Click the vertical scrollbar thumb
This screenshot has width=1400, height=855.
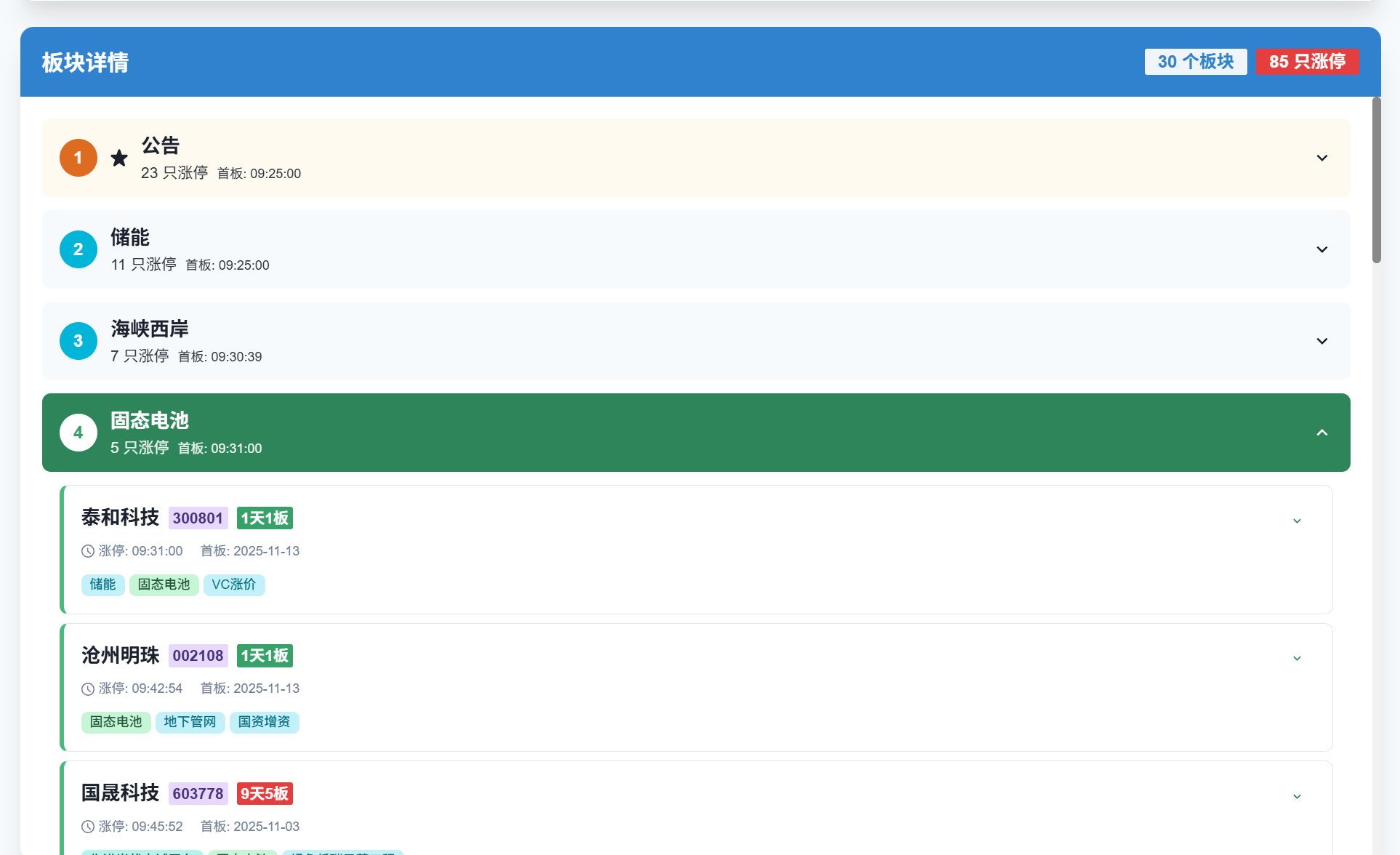(1376, 180)
